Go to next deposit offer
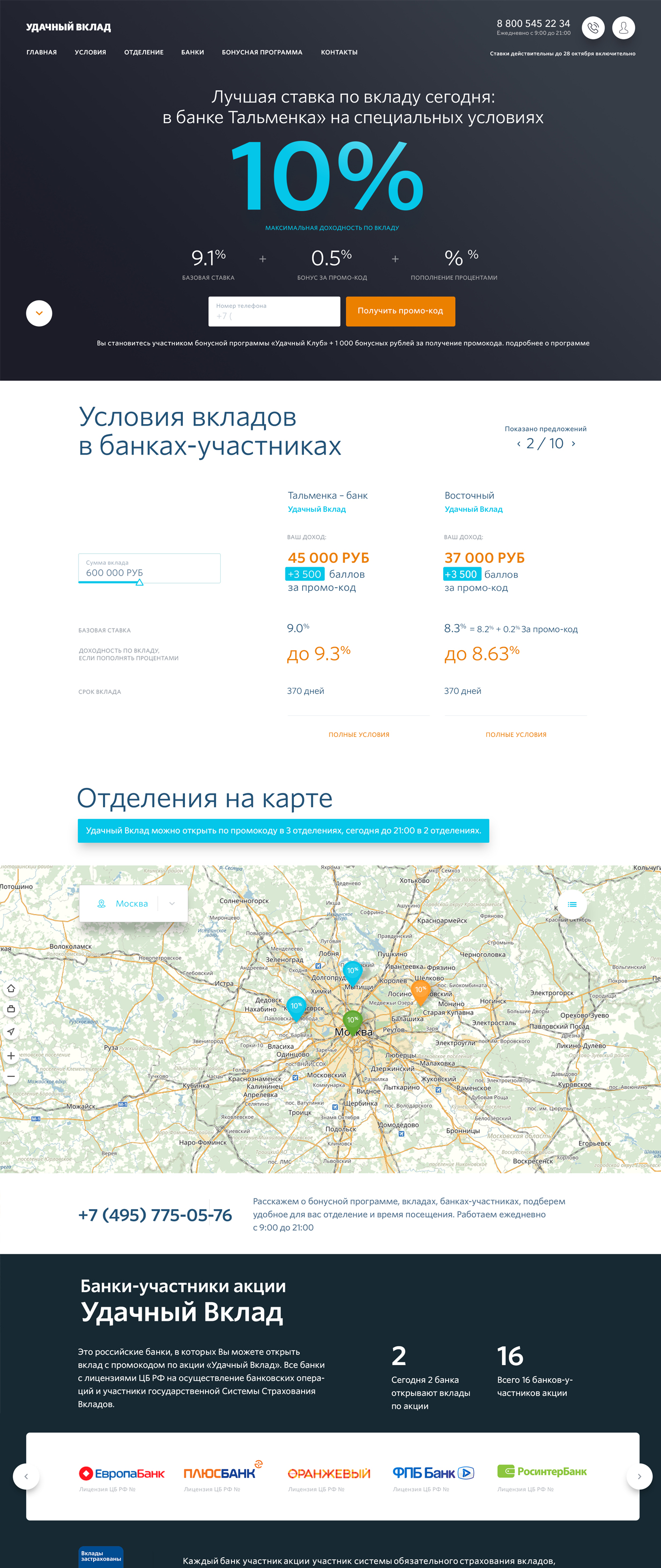661x1568 pixels. tap(573, 444)
